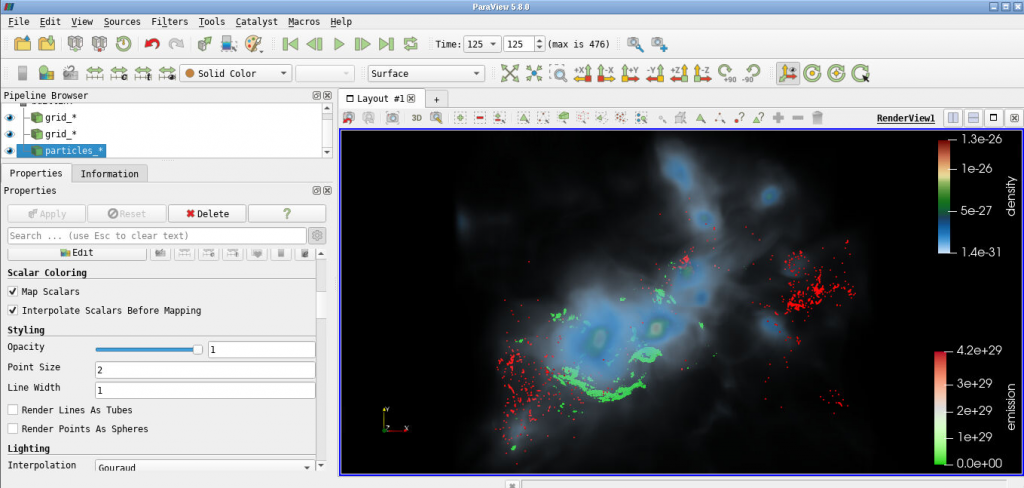
Task: Hide the particles_* source with eye icon
Action: [x=10, y=151]
